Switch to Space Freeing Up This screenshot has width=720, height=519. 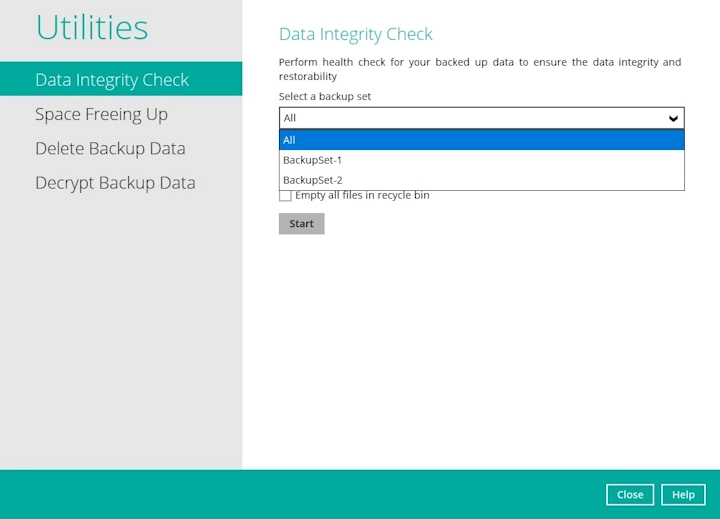[x=101, y=114]
